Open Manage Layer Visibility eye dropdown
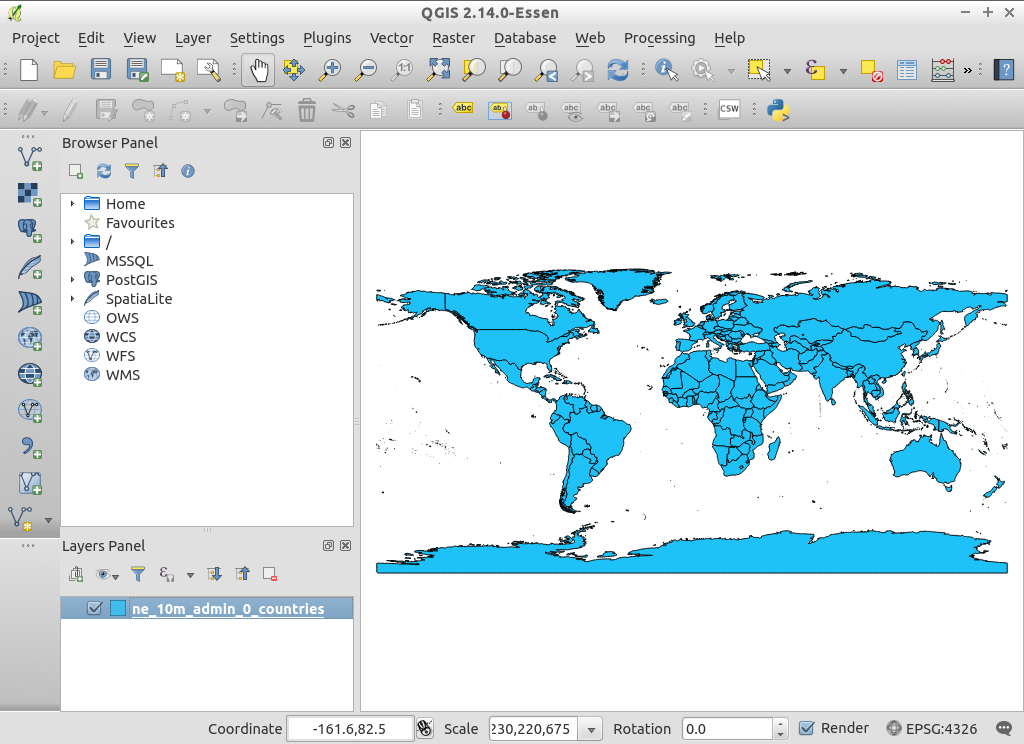This screenshot has width=1024, height=744. [107, 574]
